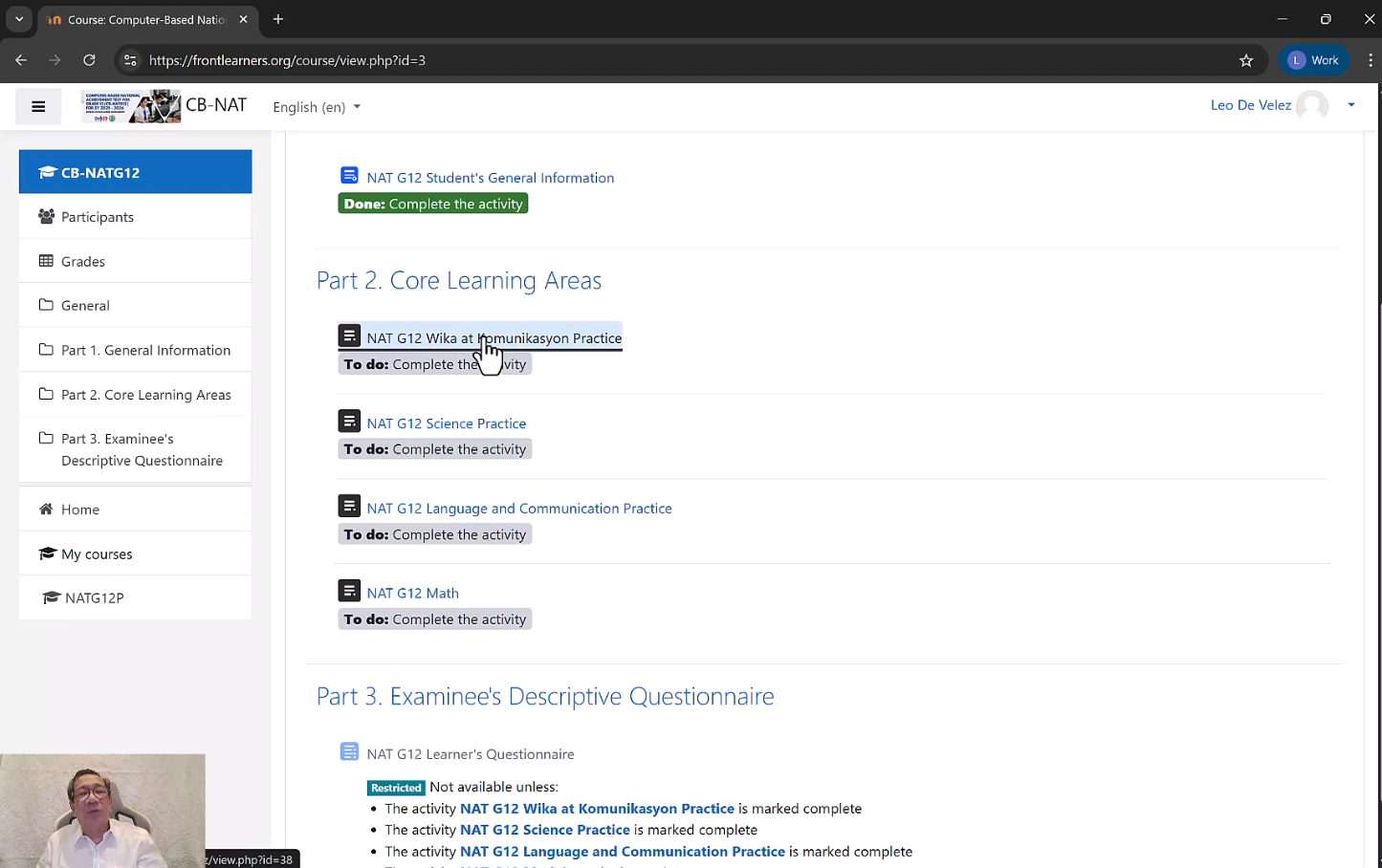1382x868 pixels.
Task: Open the NATG12P course in sidebar
Action: pos(94,597)
